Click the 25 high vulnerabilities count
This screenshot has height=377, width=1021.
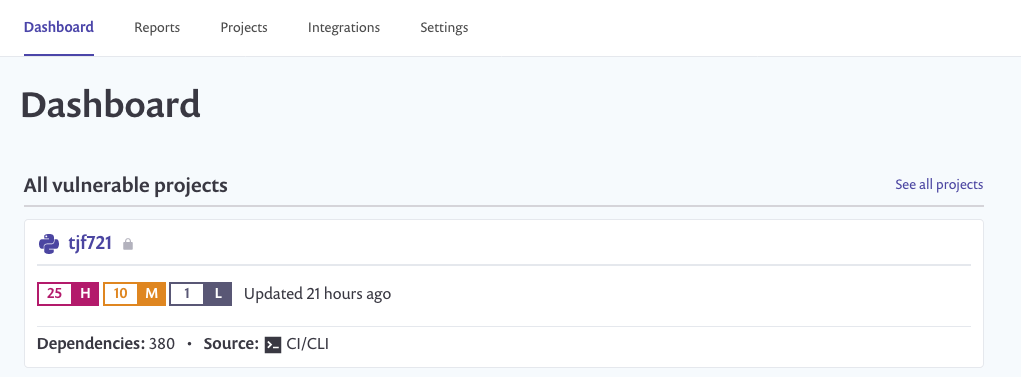(55, 294)
